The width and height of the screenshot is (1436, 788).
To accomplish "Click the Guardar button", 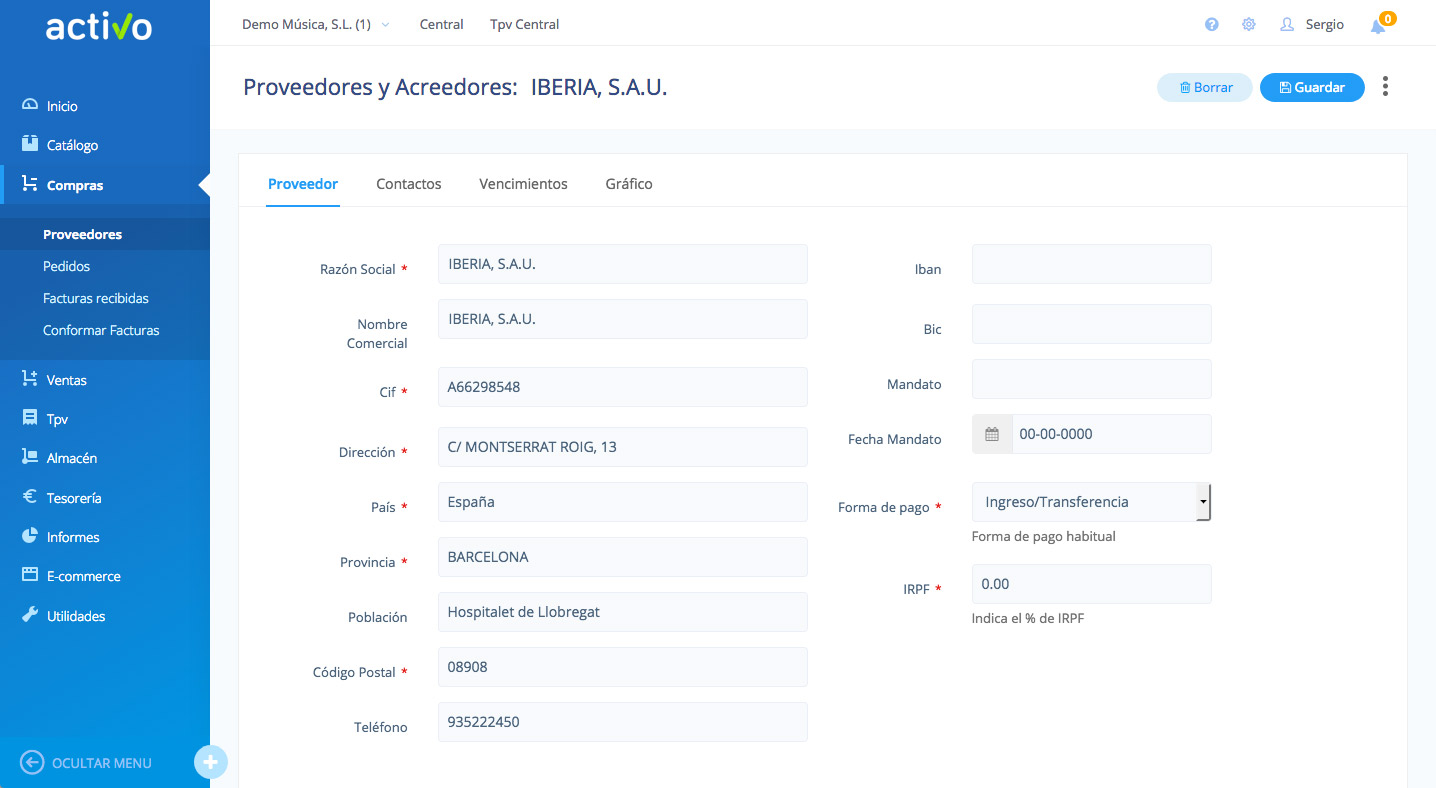I will pos(1312,87).
